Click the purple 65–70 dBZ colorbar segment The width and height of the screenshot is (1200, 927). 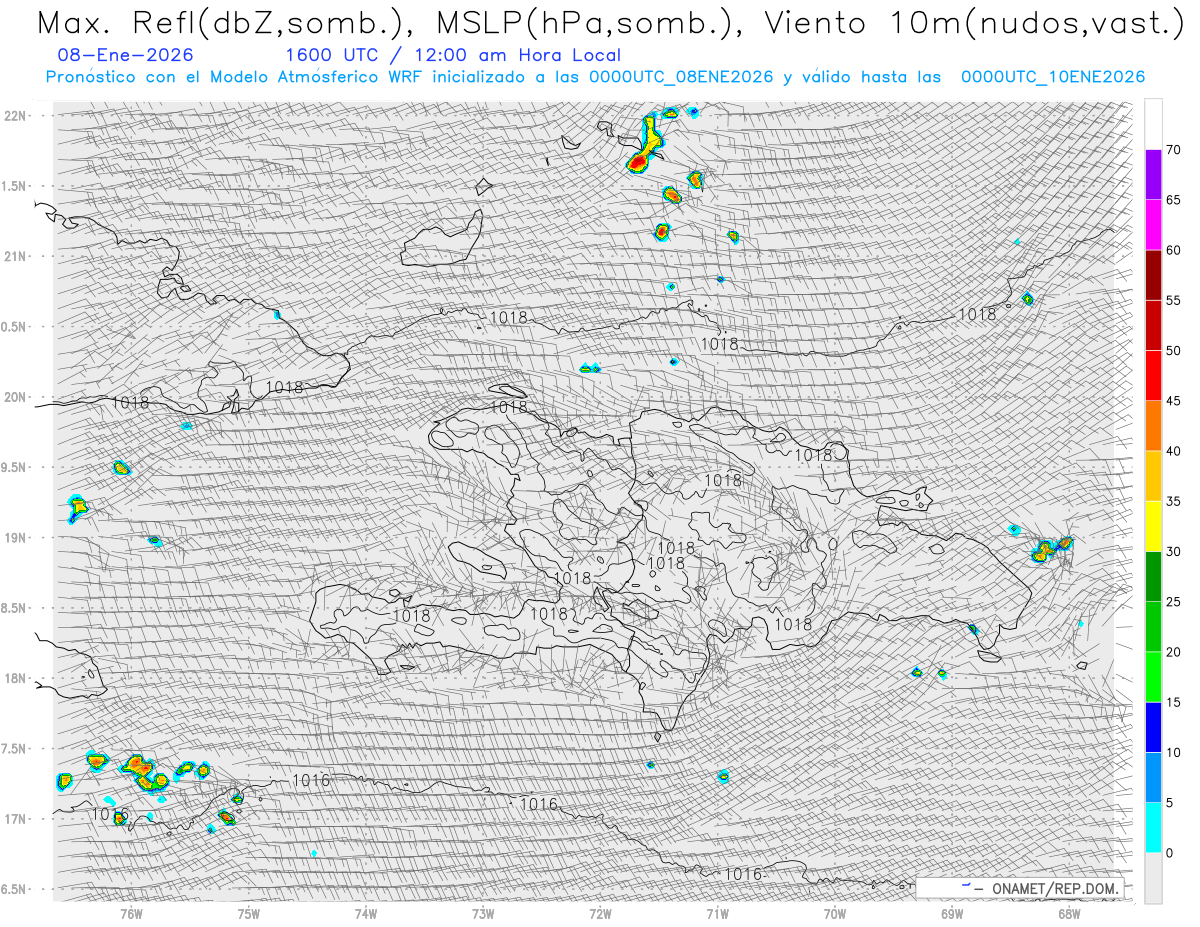point(1153,175)
